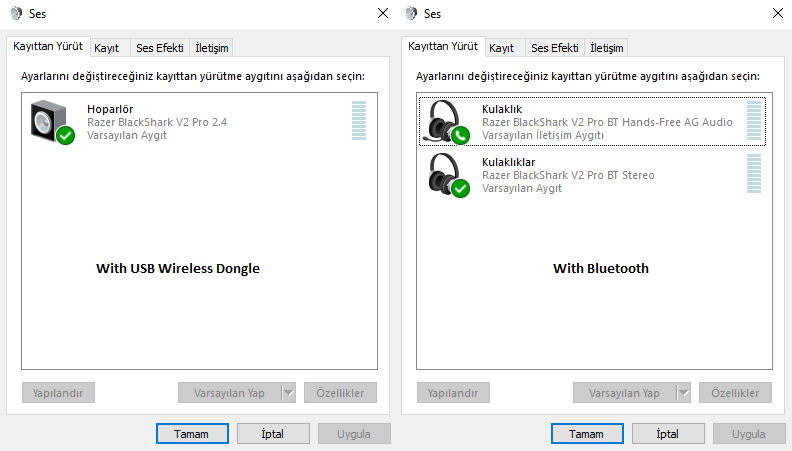Confirm with Tamam in right window
The height and width of the screenshot is (451, 792).
click(x=587, y=434)
